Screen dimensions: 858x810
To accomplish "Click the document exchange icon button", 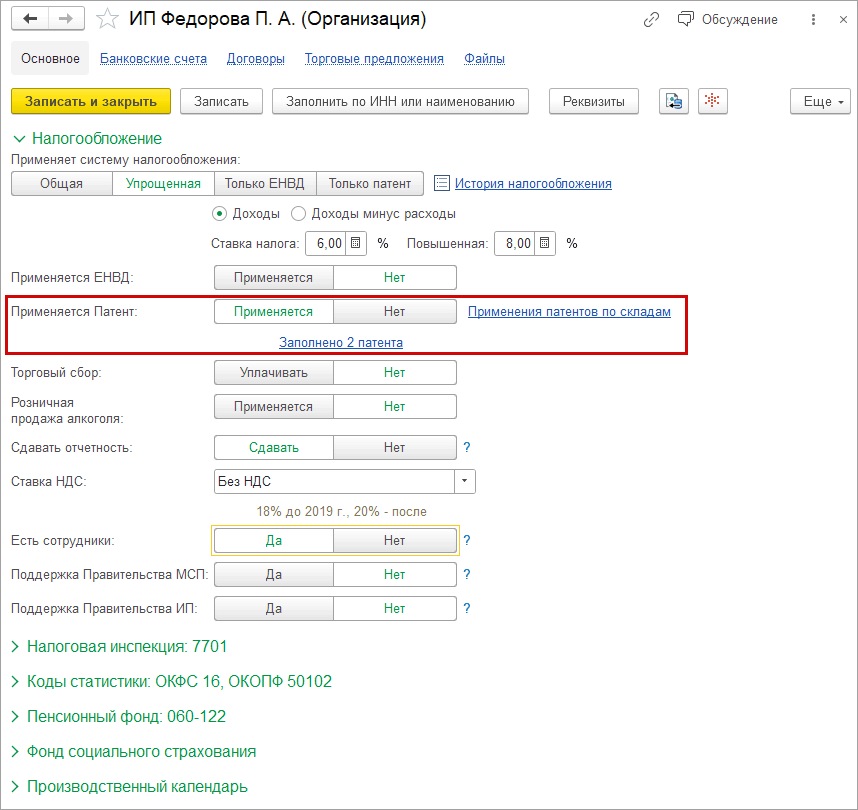I will (674, 101).
